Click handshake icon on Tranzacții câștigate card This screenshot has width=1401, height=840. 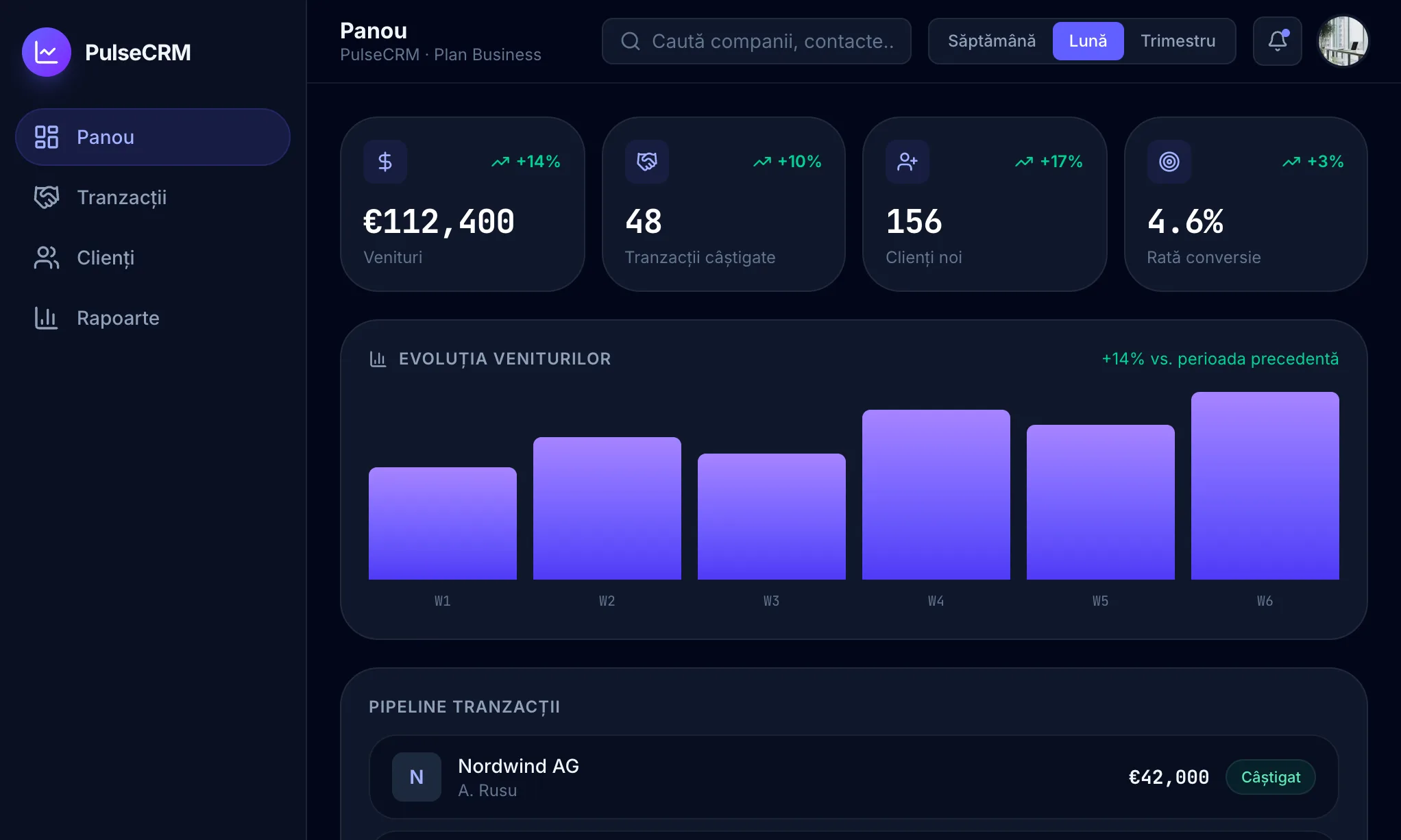pyautogui.click(x=647, y=162)
